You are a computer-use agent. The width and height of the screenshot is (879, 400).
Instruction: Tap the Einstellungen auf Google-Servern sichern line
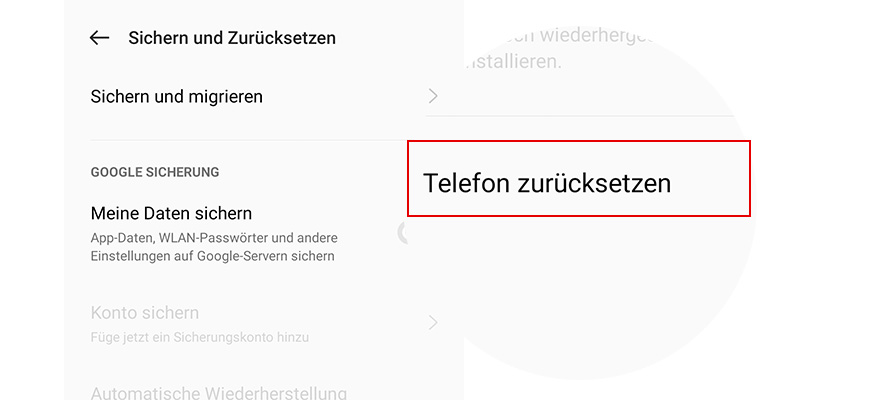point(212,256)
